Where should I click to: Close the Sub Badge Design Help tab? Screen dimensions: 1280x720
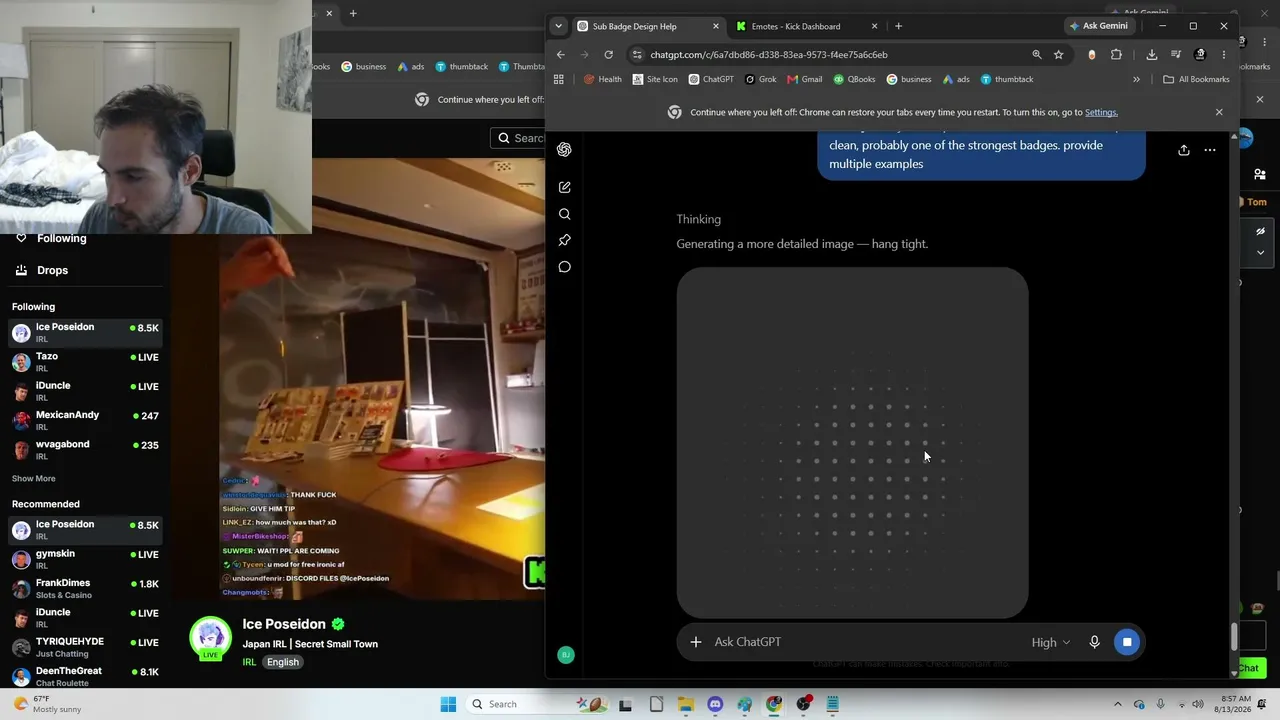click(x=715, y=26)
